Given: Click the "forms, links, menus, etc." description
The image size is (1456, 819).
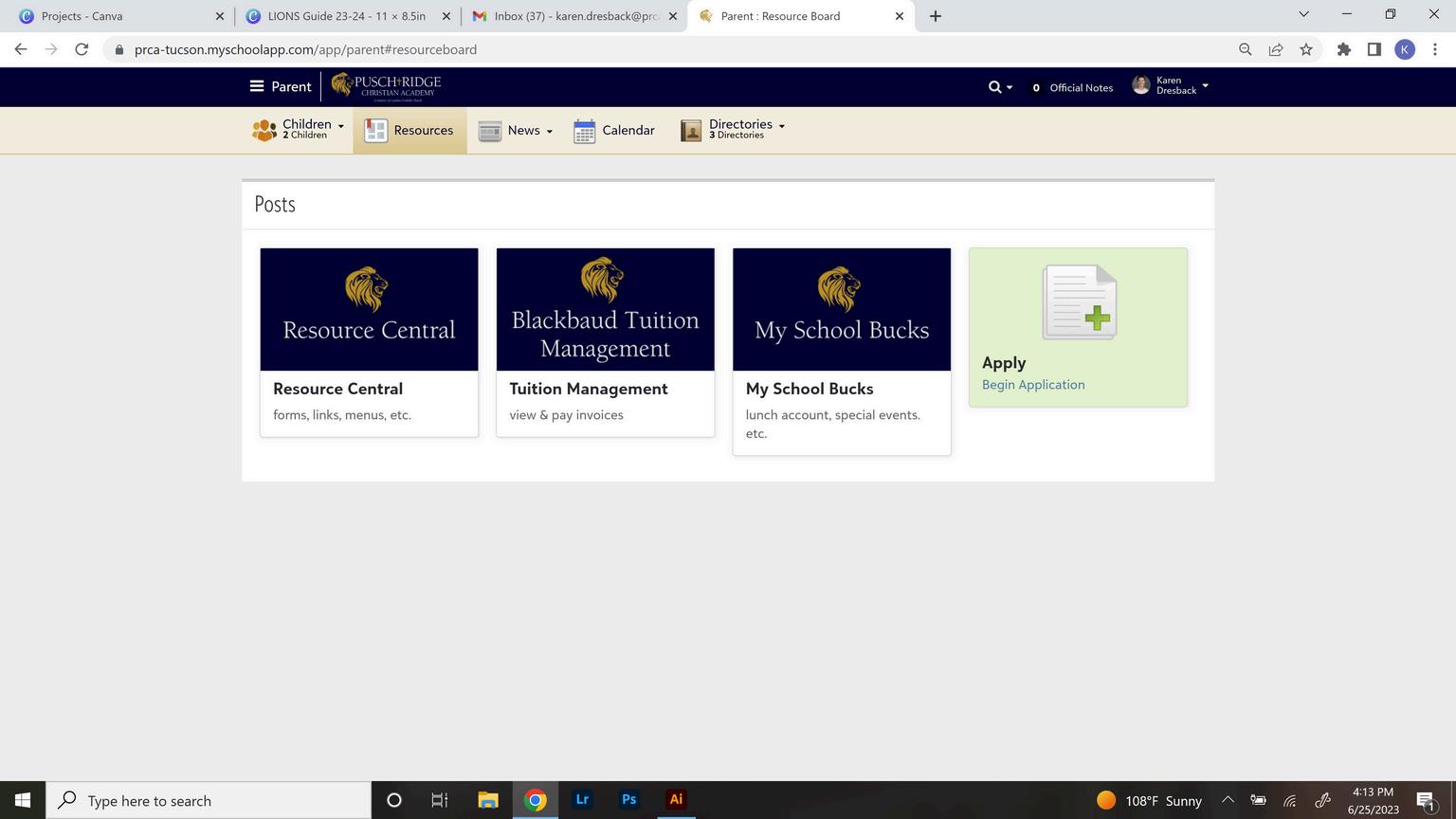Looking at the screenshot, I should [x=342, y=415].
